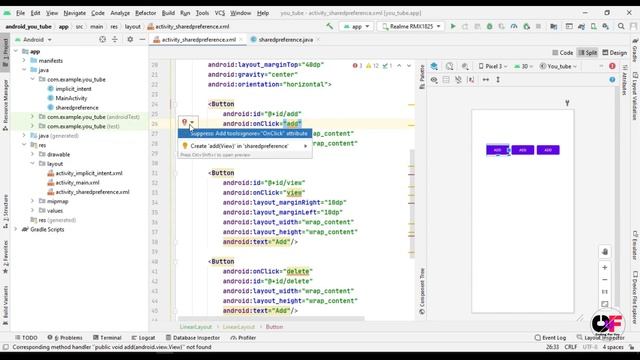Open the VCS menu
Image resolution: width=640 pixels, height=360 pixels.
pos(220,13)
